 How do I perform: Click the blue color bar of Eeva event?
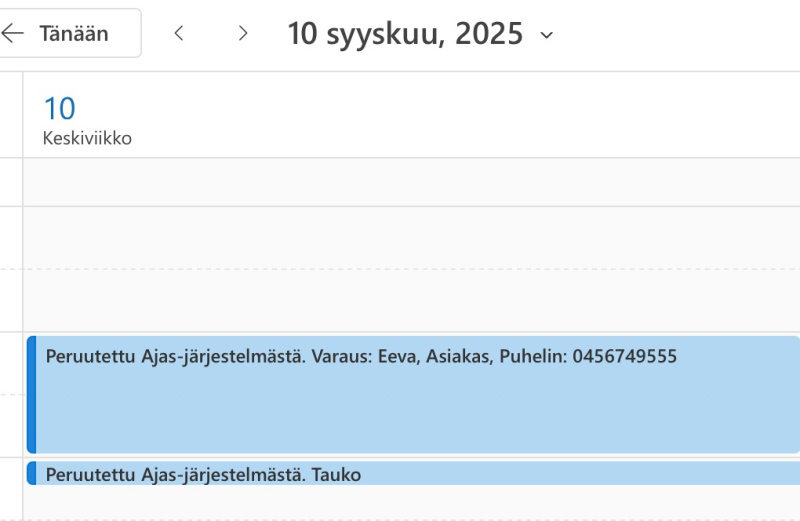31,395
